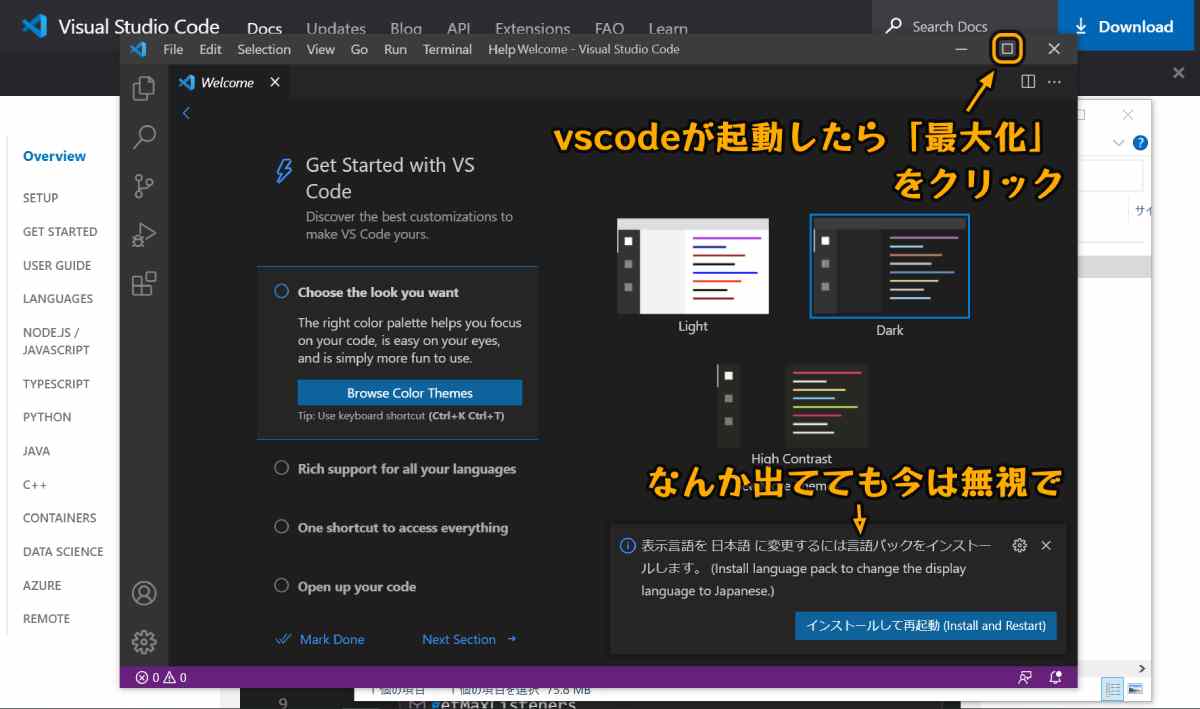The width and height of the screenshot is (1200, 709).
Task: Click the Accounts icon above settings gear
Action: pos(143,592)
